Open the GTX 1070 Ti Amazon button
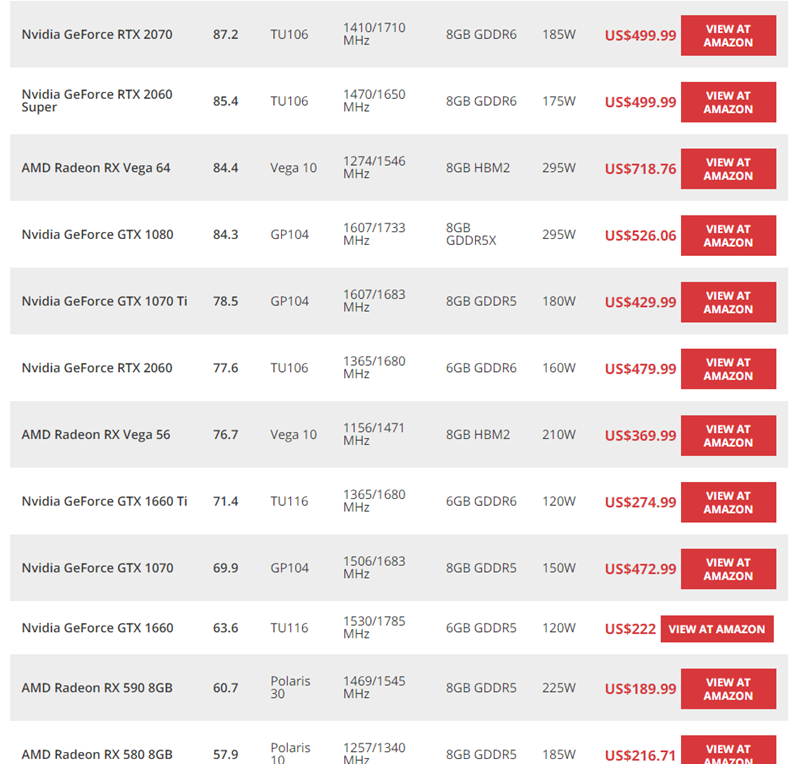800x764 pixels. coord(728,302)
